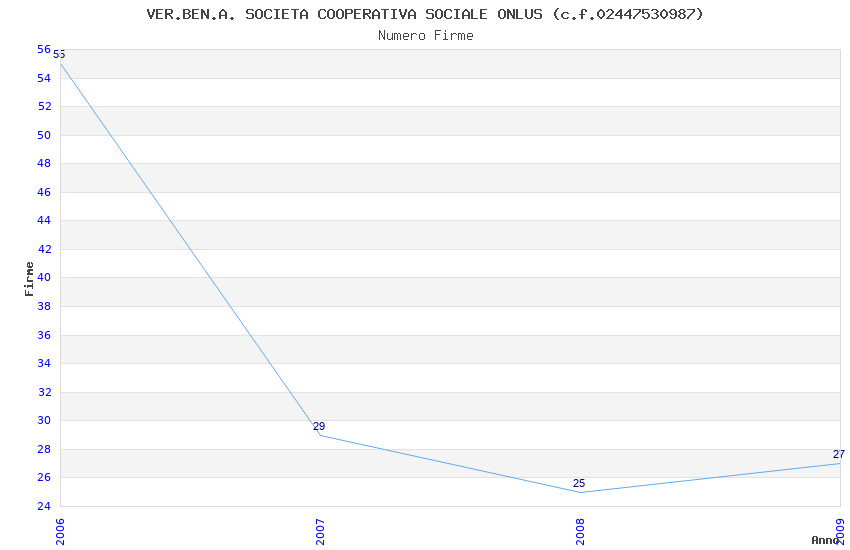Viewport: 850px width, 550px height.
Task: Click y-axis tick 48
Action: point(44,163)
